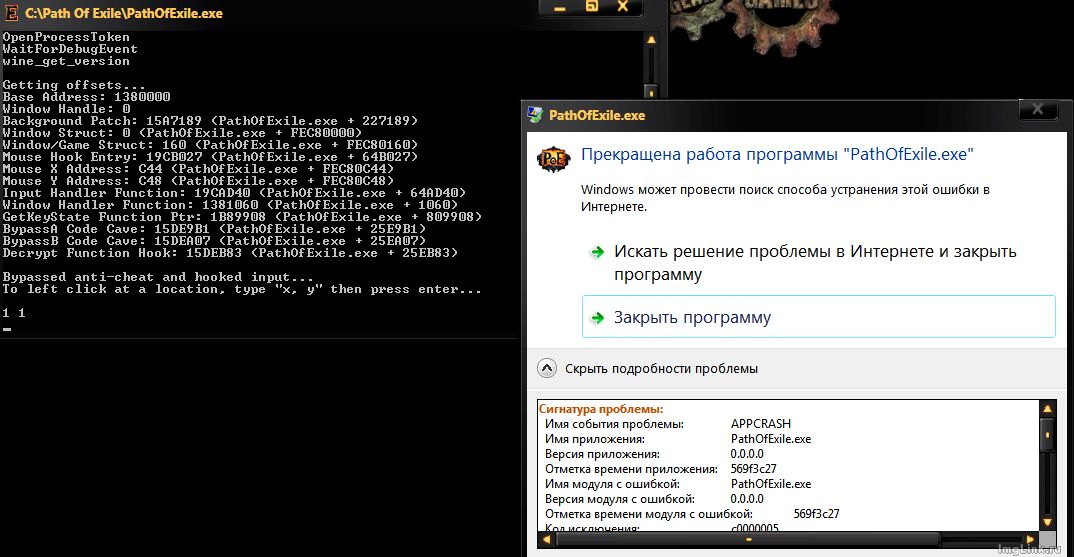Click 'wine_get_version' console line
1074x557 pixels.
[x=66, y=61]
